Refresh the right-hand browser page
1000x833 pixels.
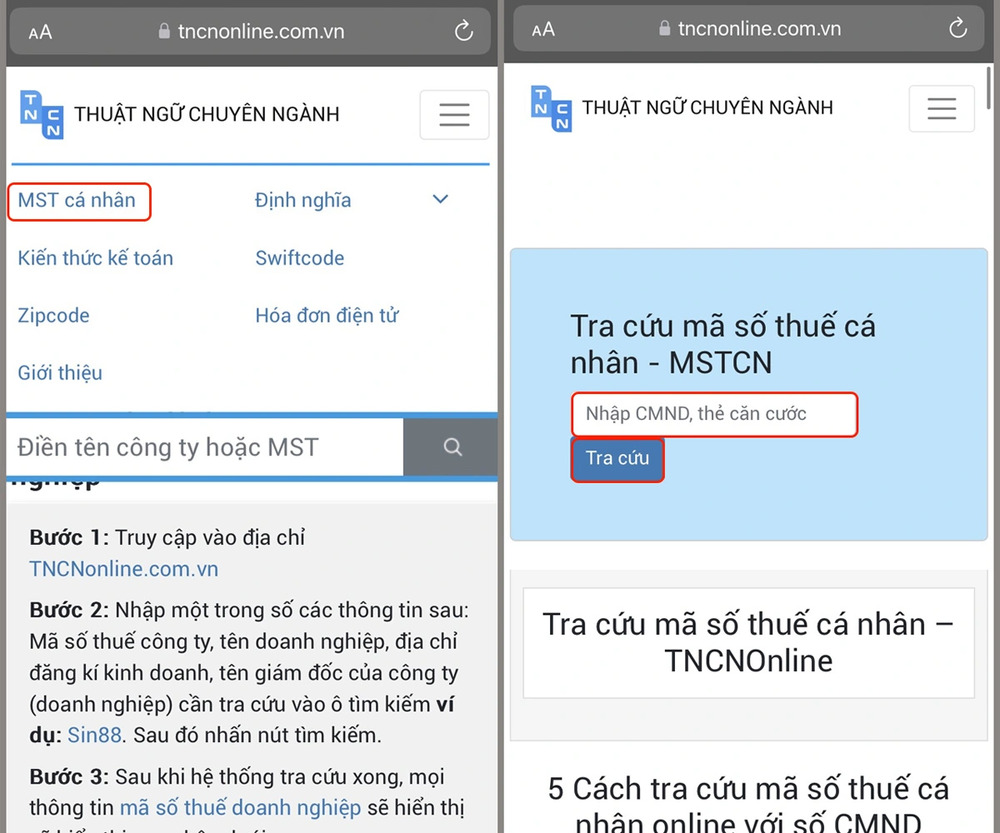pos(957,29)
